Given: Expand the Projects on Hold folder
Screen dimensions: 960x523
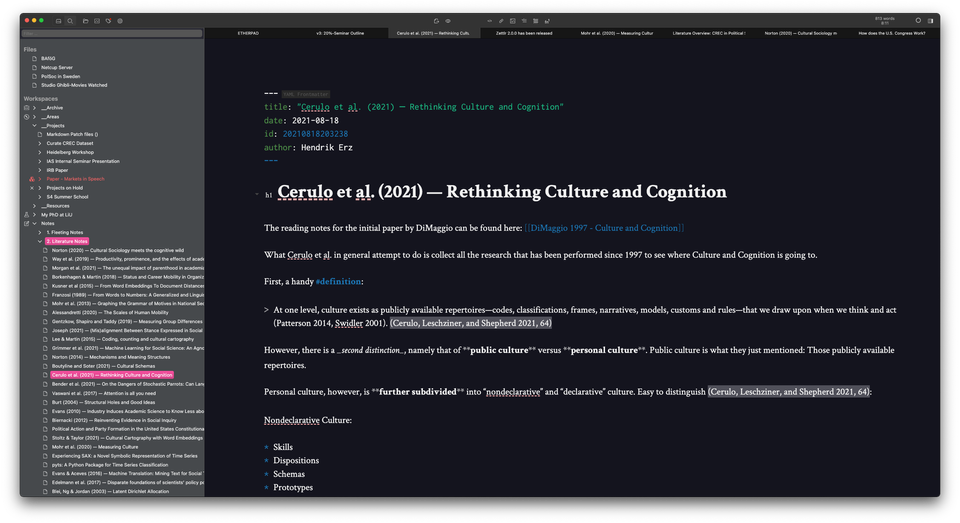Looking at the screenshot, I should (x=40, y=188).
